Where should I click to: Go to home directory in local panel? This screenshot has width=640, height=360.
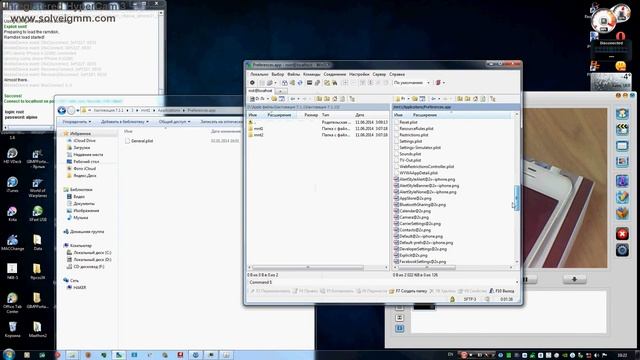(335, 99)
